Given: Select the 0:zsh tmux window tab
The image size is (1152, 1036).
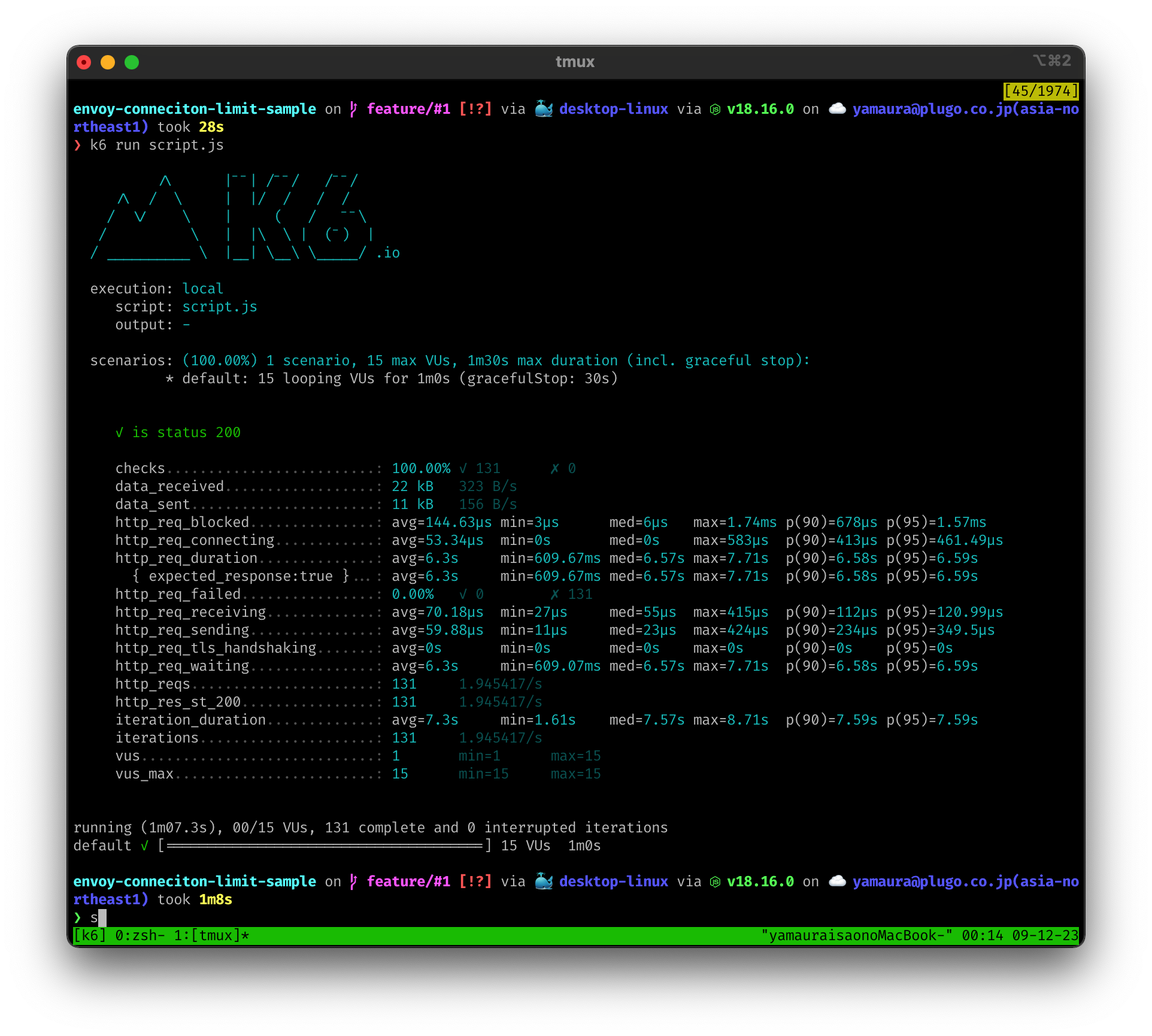Looking at the screenshot, I should (140, 935).
